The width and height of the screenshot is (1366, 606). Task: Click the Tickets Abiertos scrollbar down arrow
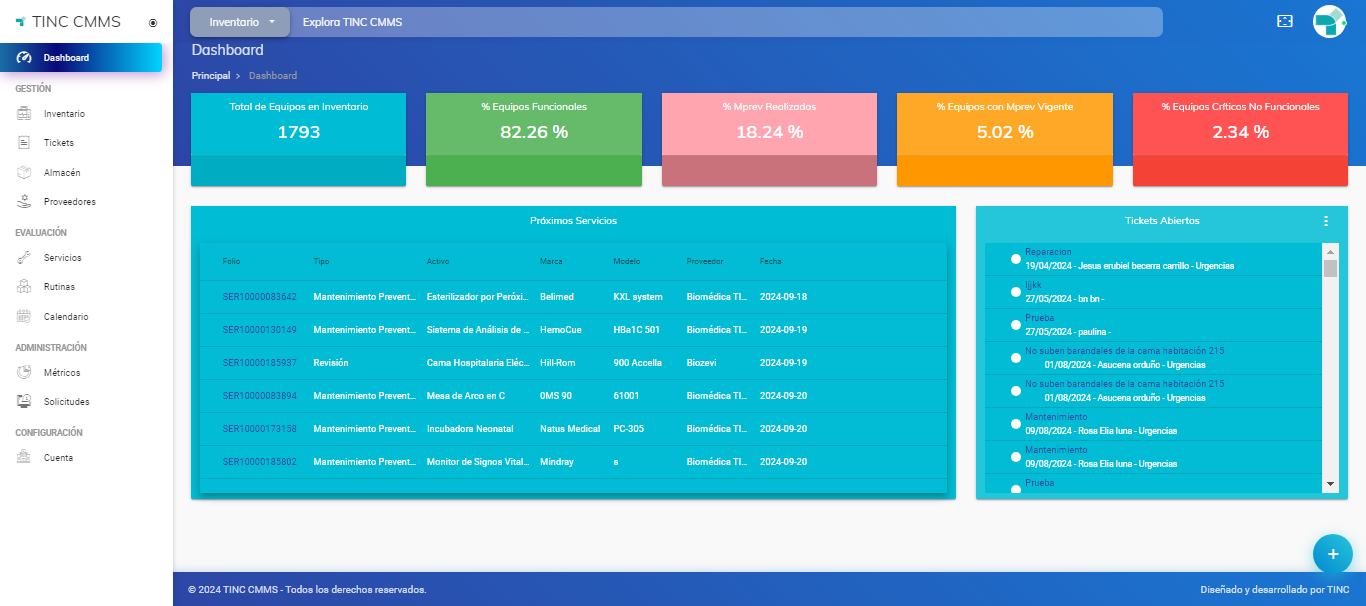tap(1330, 484)
